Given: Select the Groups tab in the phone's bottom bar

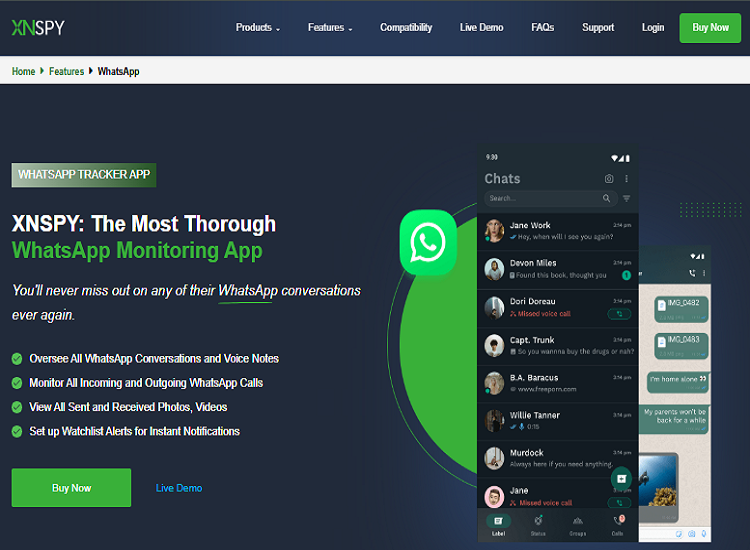Looking at the screenshot, I should 578,525.
